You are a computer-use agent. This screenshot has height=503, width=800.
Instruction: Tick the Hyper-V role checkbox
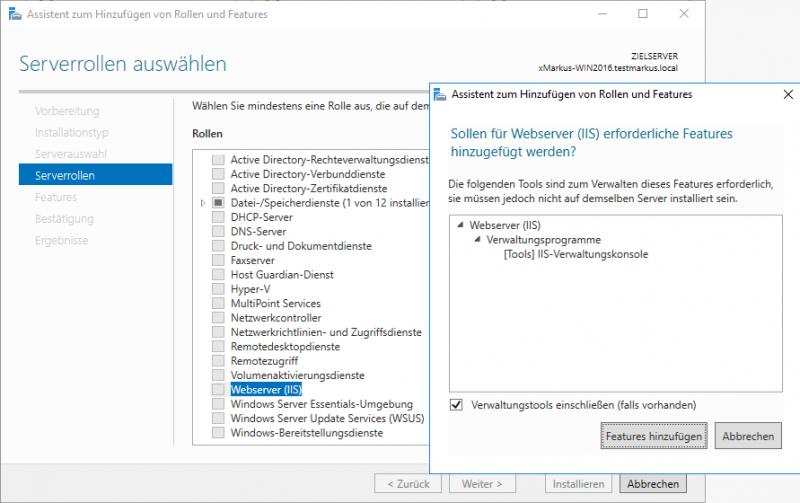pos(218,289)
